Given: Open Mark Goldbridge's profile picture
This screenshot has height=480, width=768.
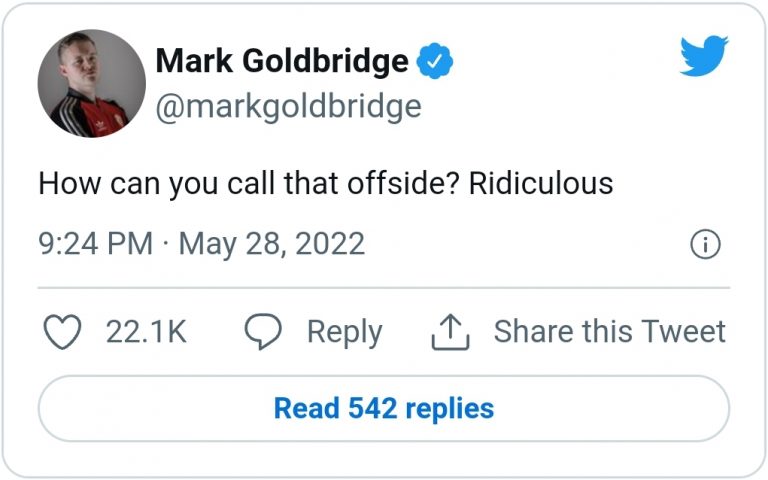Looking at the screenshot, I should click(x=91, y=83).
